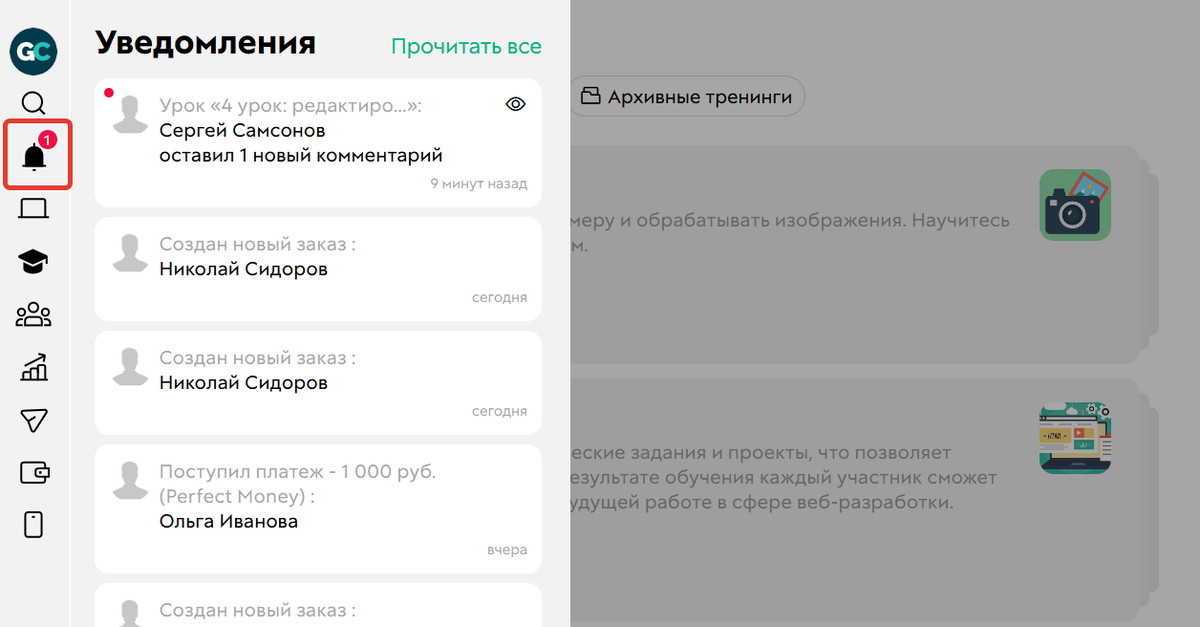Click Николай Сидоров's order notification from today

317,267
